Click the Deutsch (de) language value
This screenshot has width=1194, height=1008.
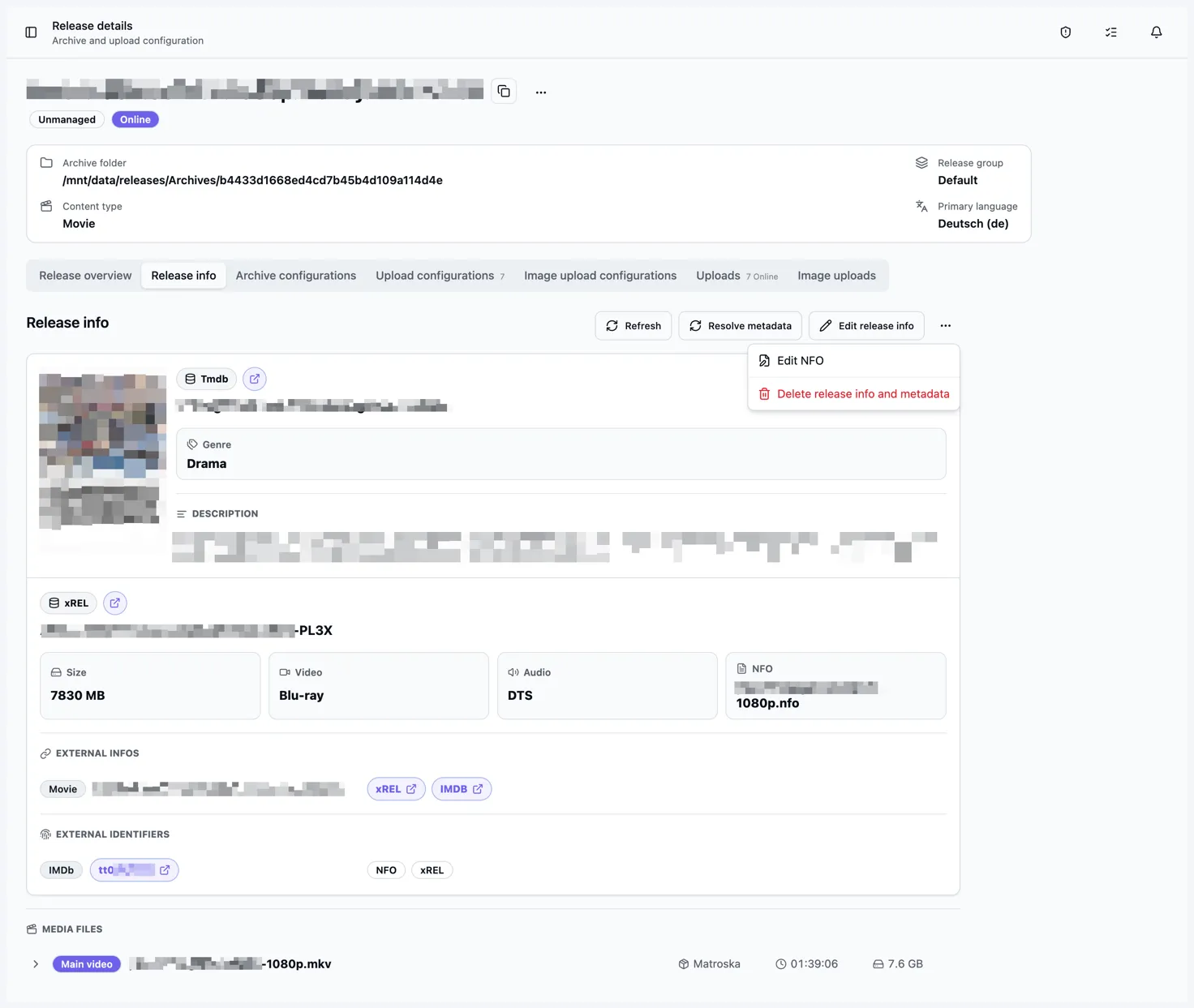(x=973, y=224)
